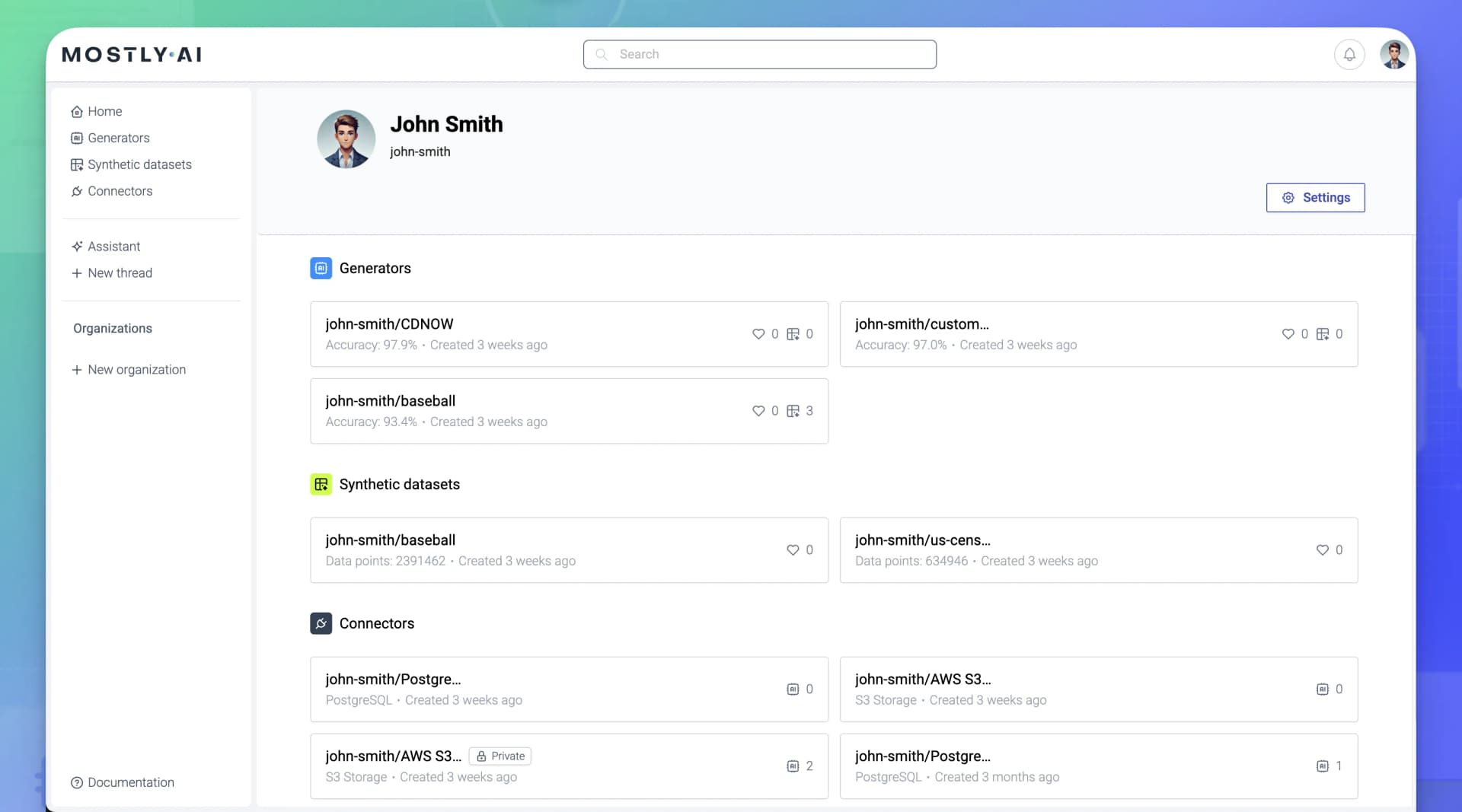Like the john-smith/baseball synthetic dataset
The height and width of the screenshot is (812, 1462).
pyautogui.click(x=791, y=549)
